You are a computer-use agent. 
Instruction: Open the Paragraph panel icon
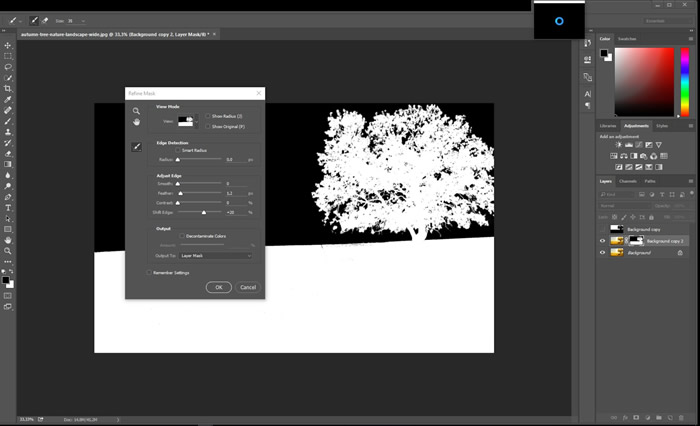click(x=588, y=105)
